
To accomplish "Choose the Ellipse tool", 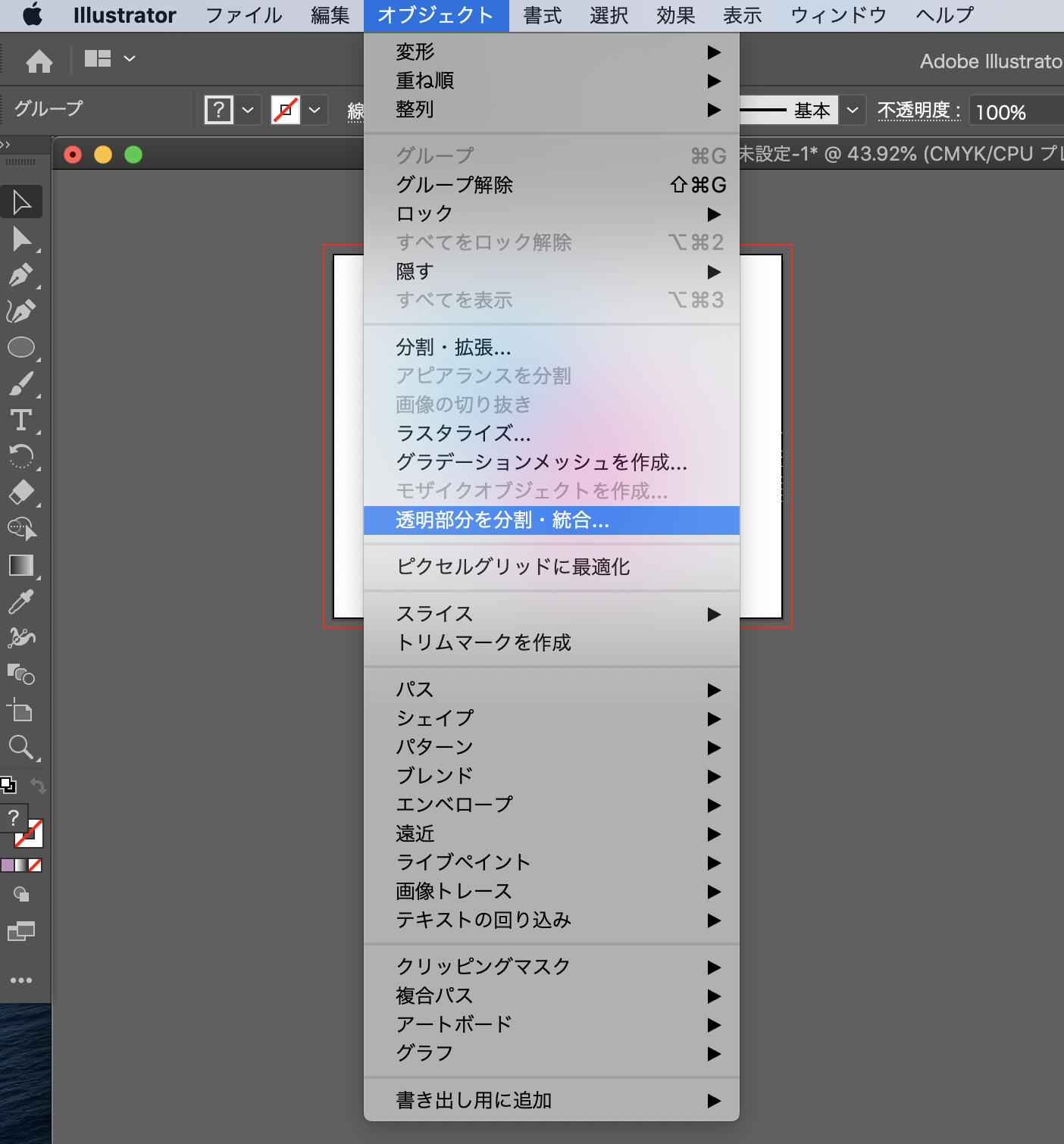I will pyautogui.click(x=21, y=348).
